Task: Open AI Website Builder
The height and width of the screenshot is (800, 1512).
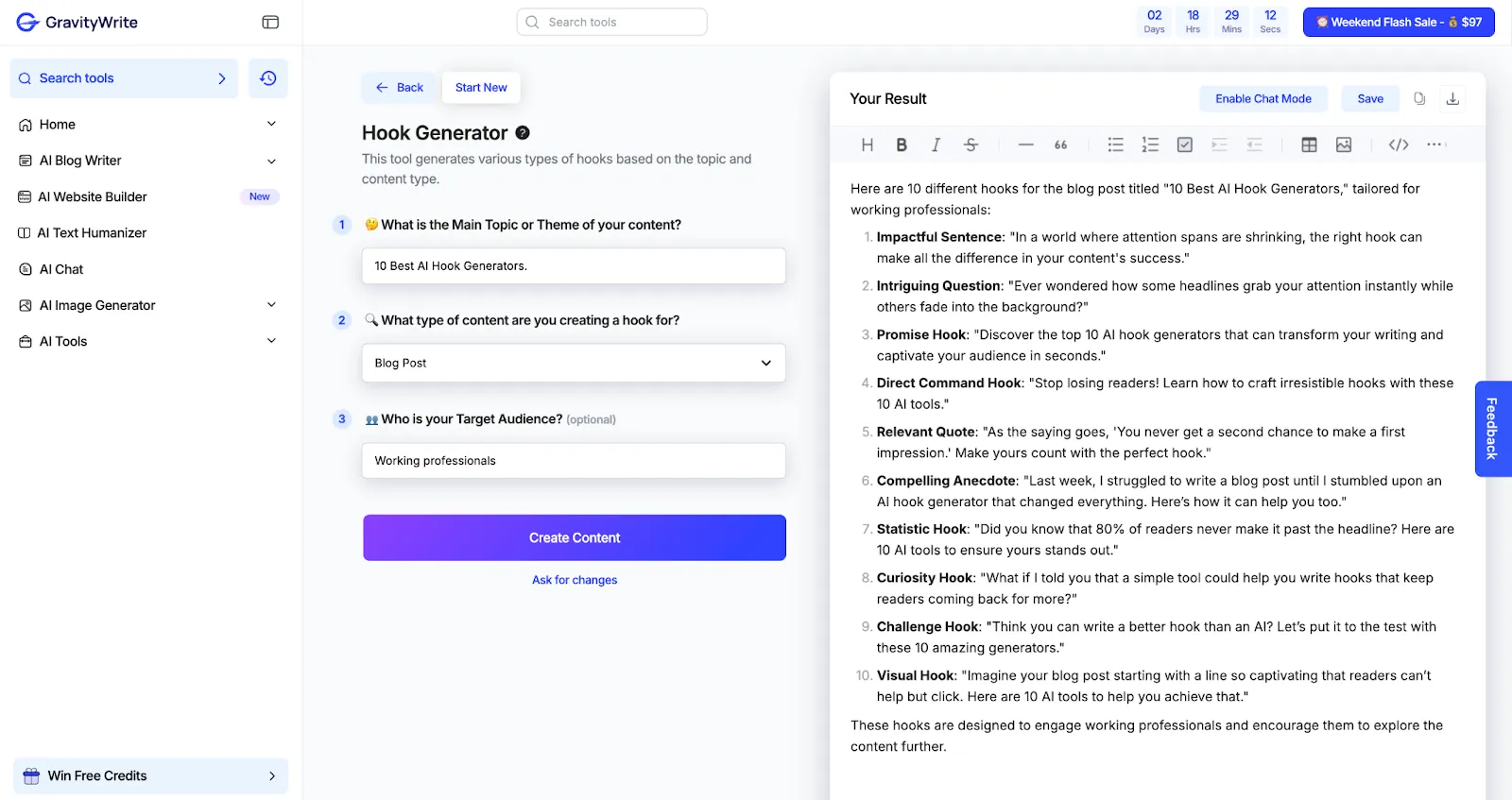Action: (93, 196)
